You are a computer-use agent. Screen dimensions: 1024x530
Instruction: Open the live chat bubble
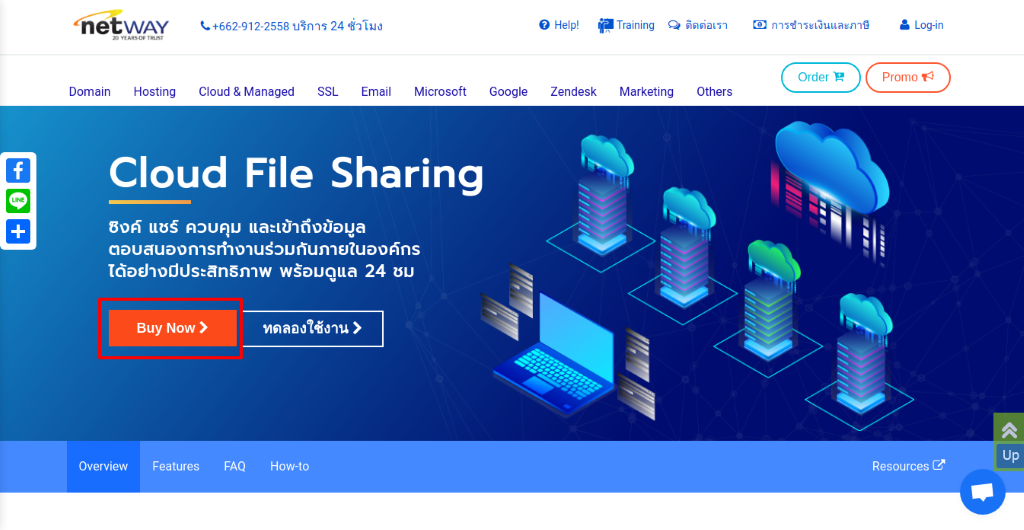[x=982, y=491]
